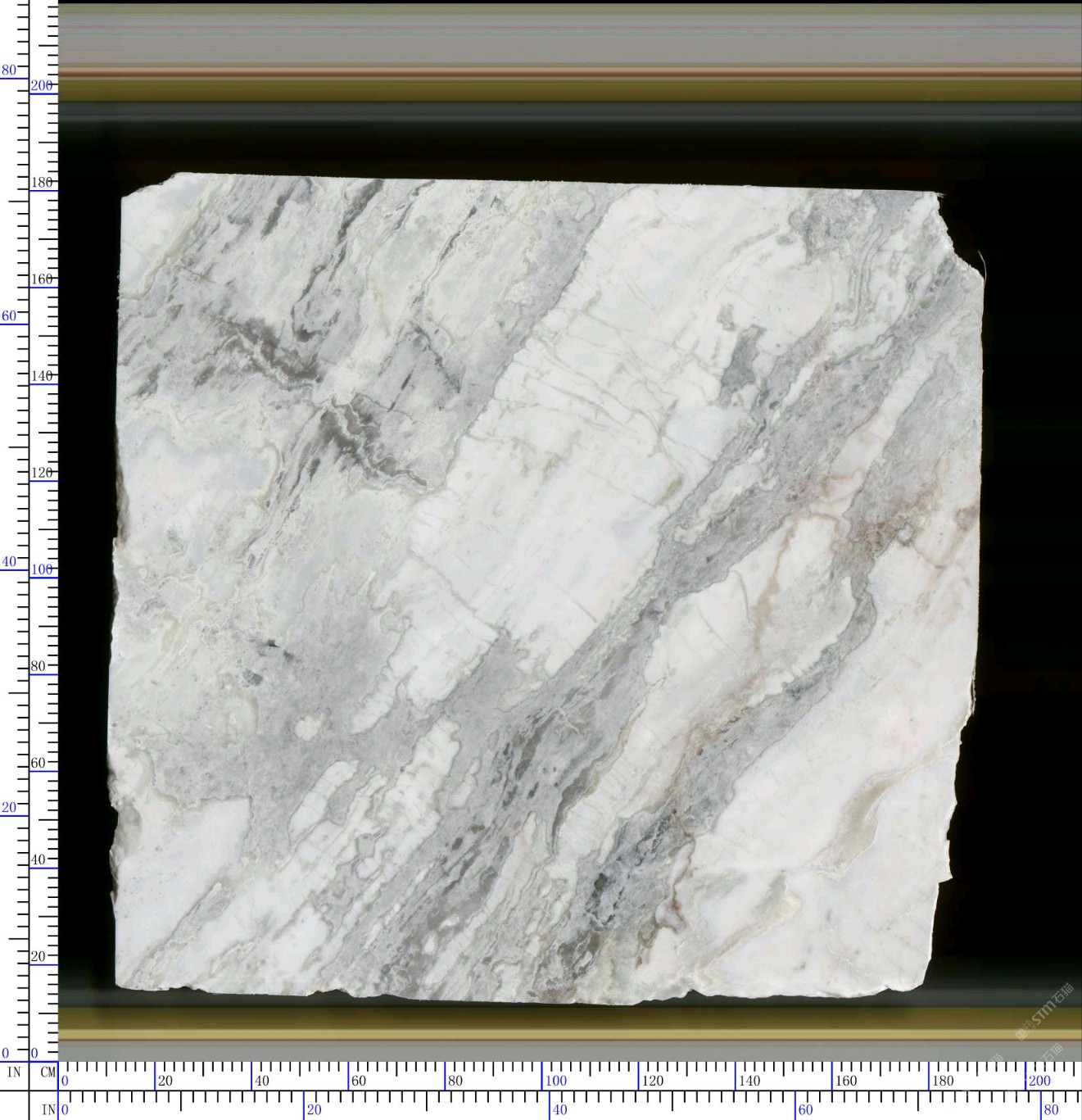This screenshot has width=1082, height=1120.
Task: Click the 60 label on bottom centimeter ruler
Action: [359, 1081]
